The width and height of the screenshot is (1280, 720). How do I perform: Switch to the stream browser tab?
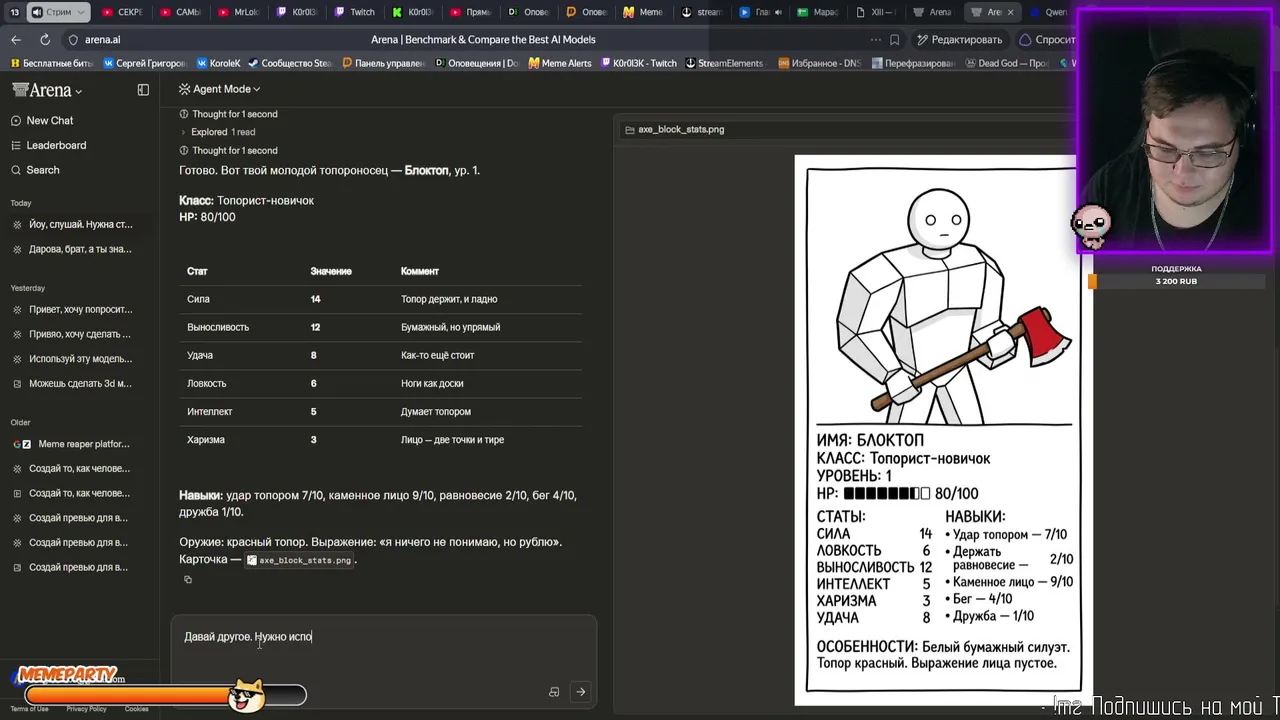[x=701, y=12]
